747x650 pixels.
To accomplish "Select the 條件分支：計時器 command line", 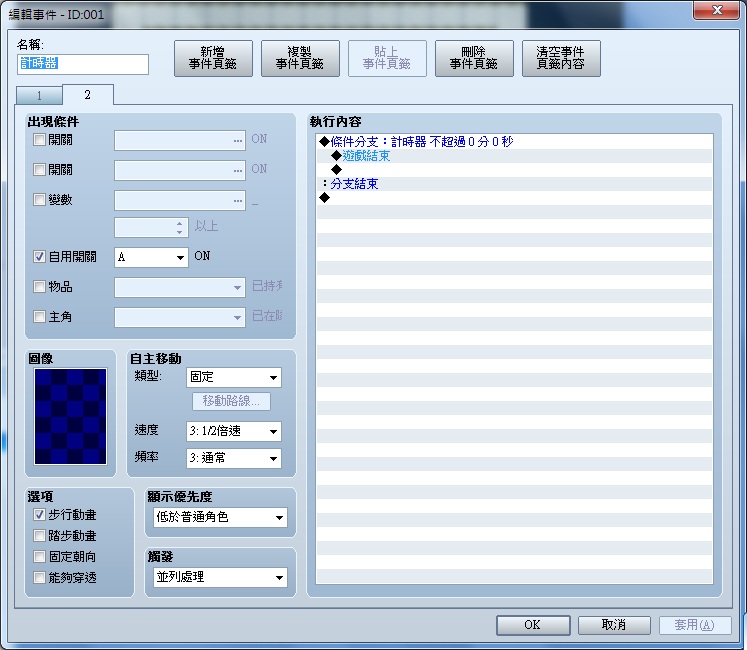I will click(x=515, y=142).
